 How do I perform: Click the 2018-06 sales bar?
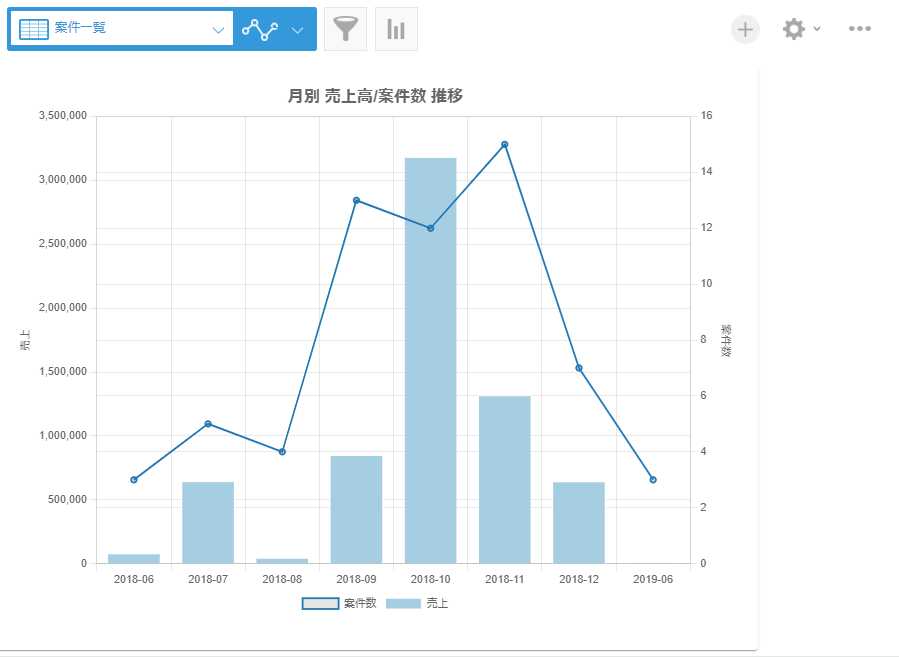click(x=134, y=559)
